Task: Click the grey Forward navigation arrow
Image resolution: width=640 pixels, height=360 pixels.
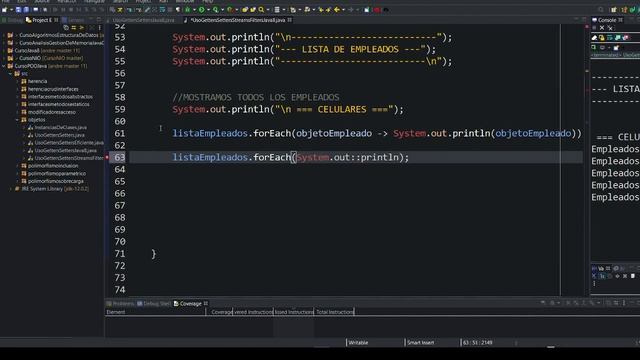Action: 351,9
